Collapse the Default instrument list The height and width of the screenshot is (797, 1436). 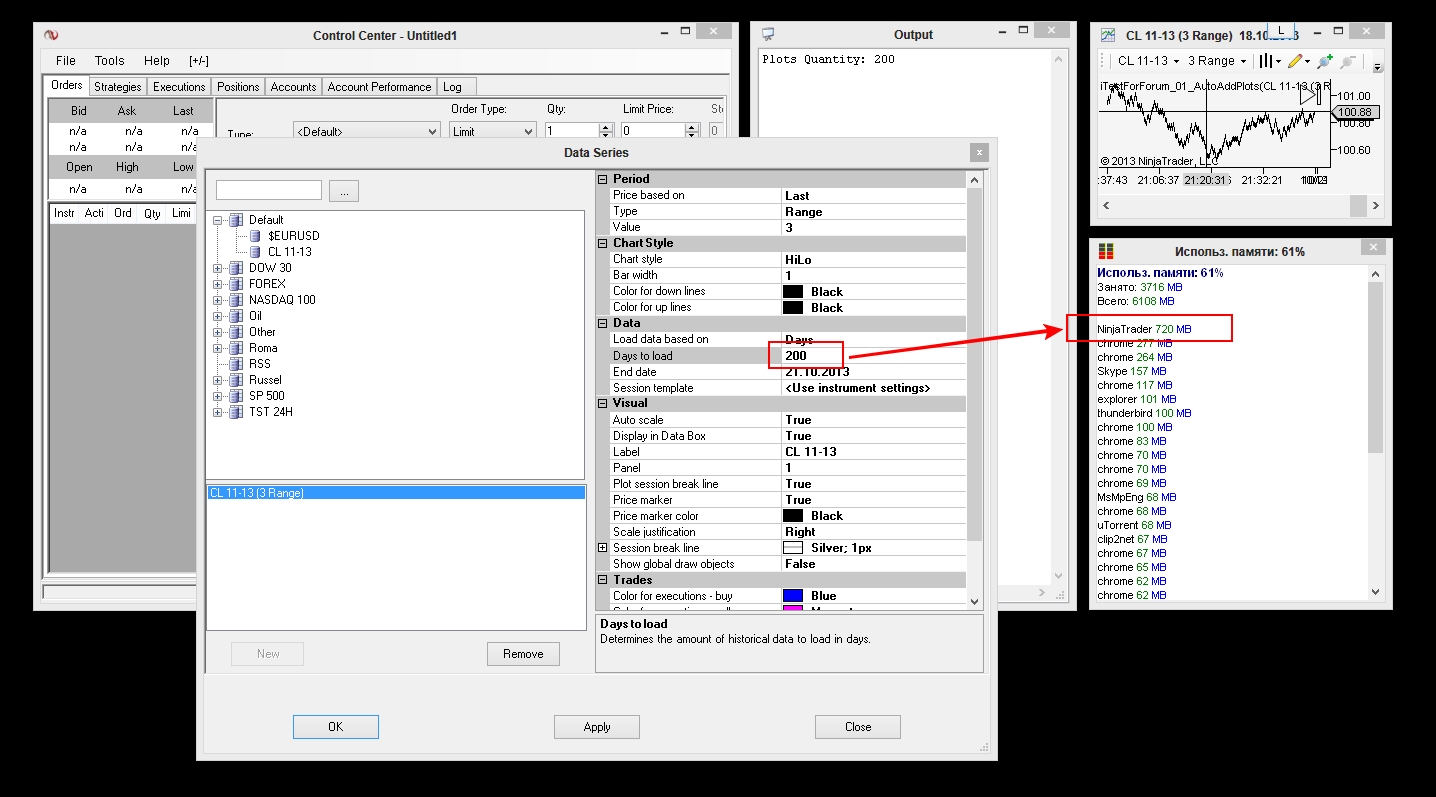[218, 220]
